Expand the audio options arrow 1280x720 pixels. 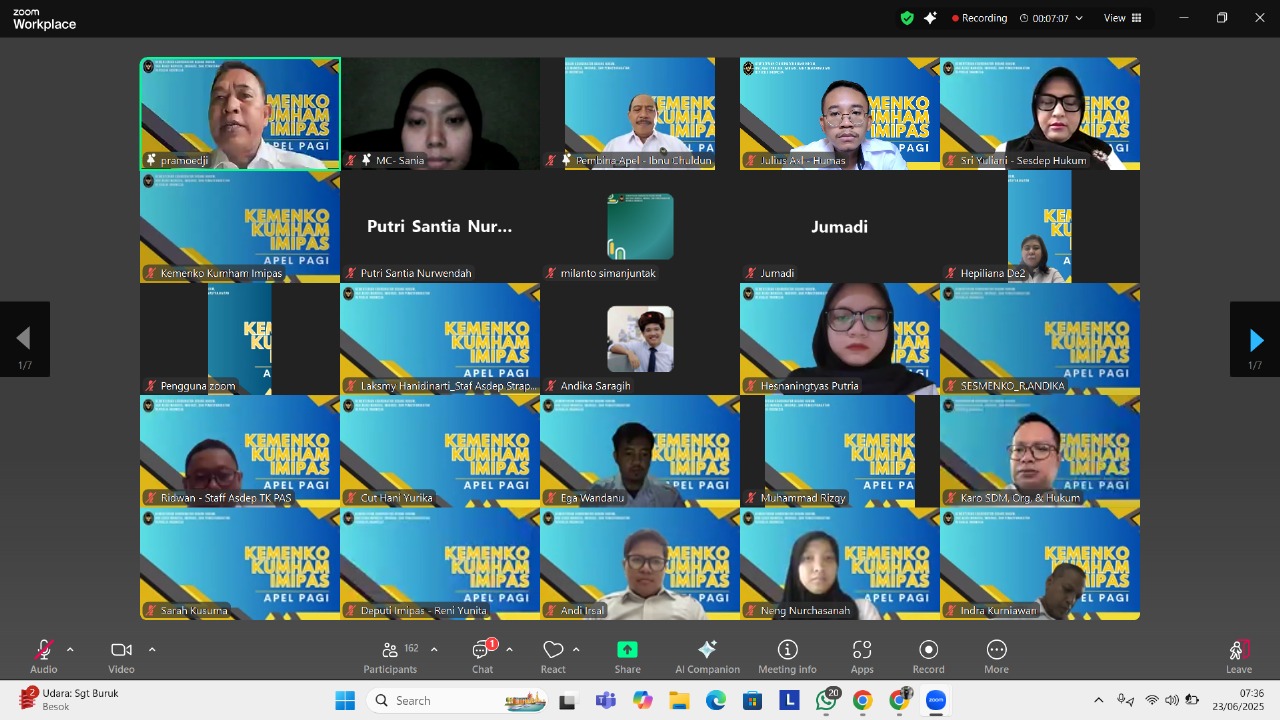70,650
